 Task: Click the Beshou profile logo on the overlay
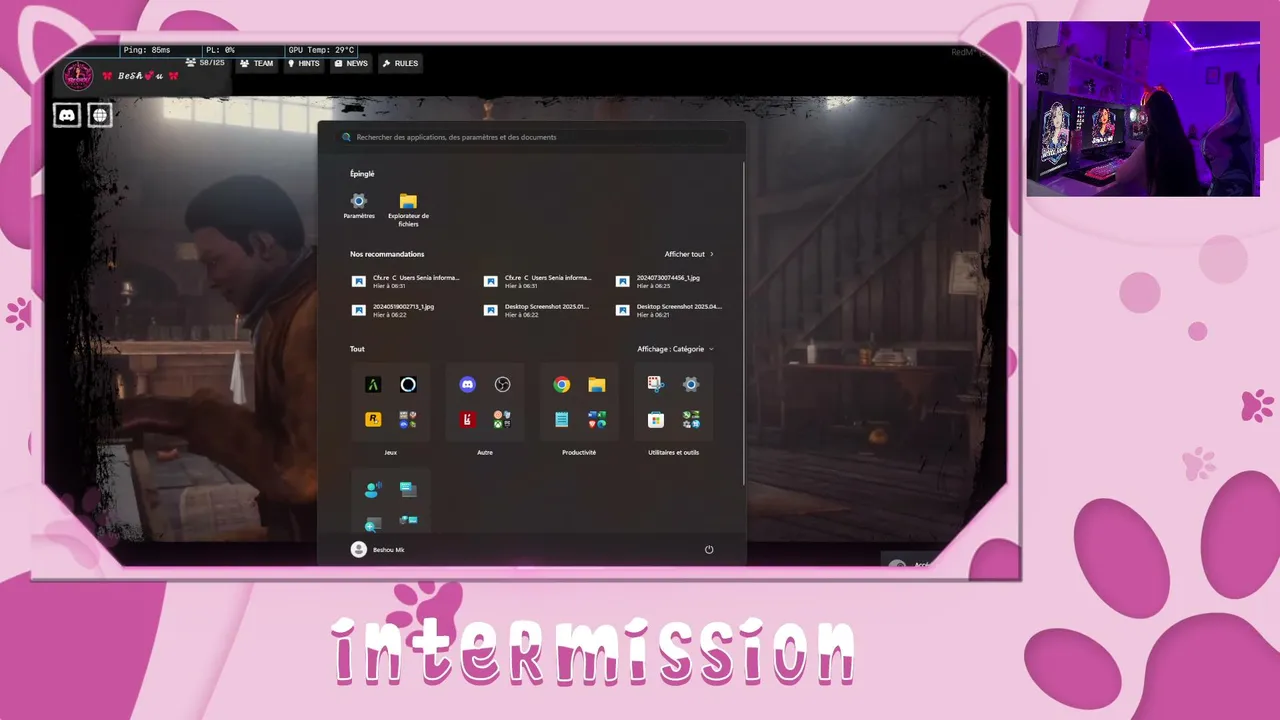pos(78,75)
